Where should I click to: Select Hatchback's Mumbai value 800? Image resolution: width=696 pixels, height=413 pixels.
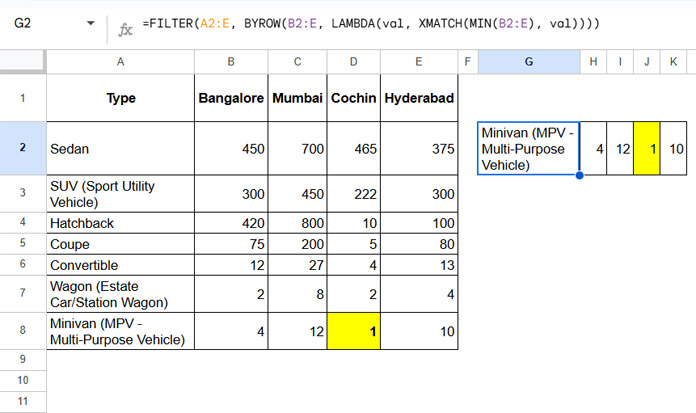[297, 222]
